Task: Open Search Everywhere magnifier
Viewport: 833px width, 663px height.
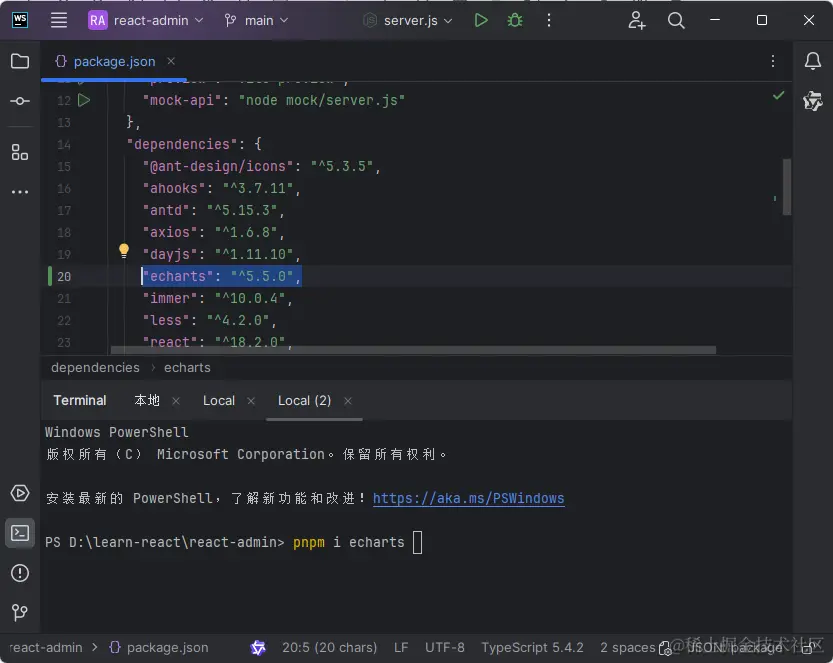Action: pyautogui.click(x=676, y=20)
